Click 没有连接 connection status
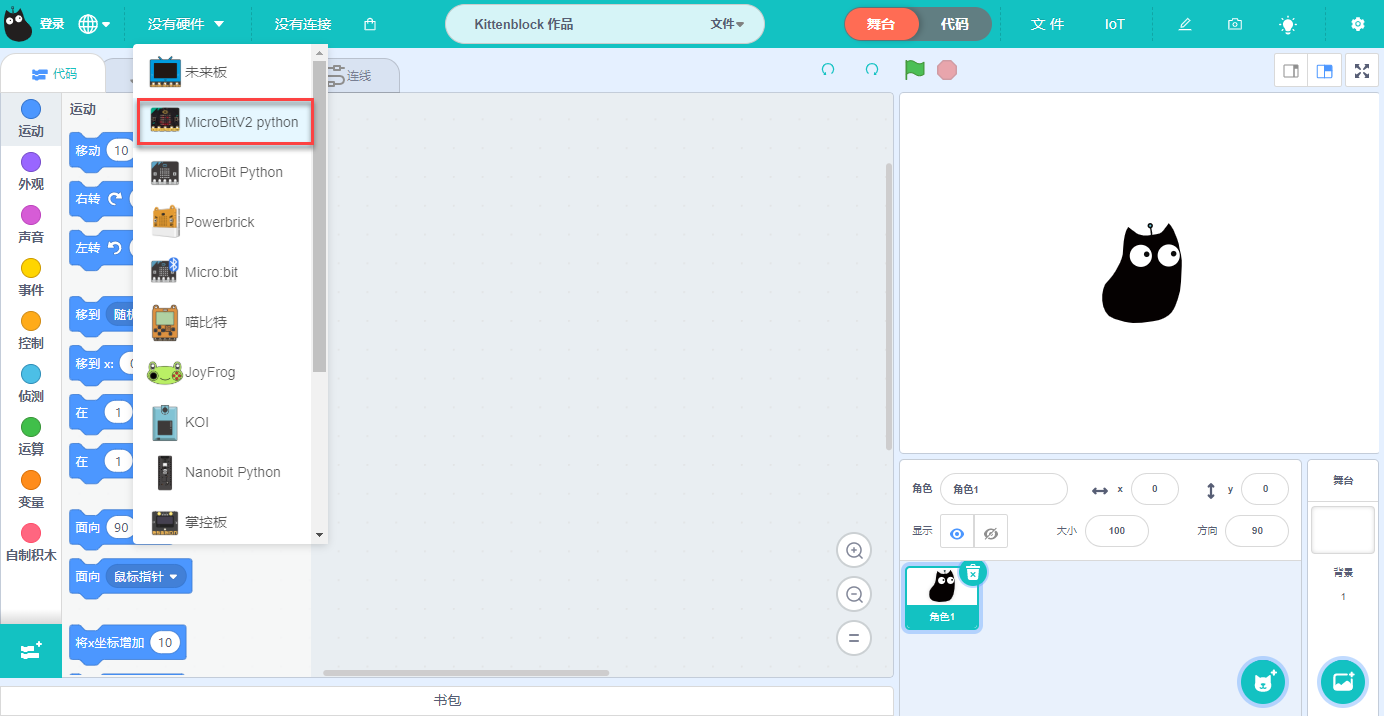The height and width of the screenshot is (716, 1384). 303,24
